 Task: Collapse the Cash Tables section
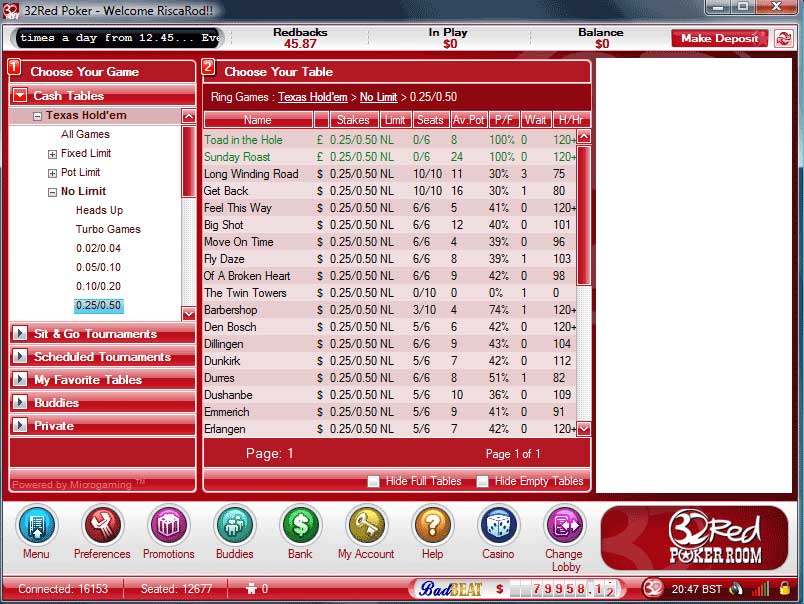pos(20,95)
